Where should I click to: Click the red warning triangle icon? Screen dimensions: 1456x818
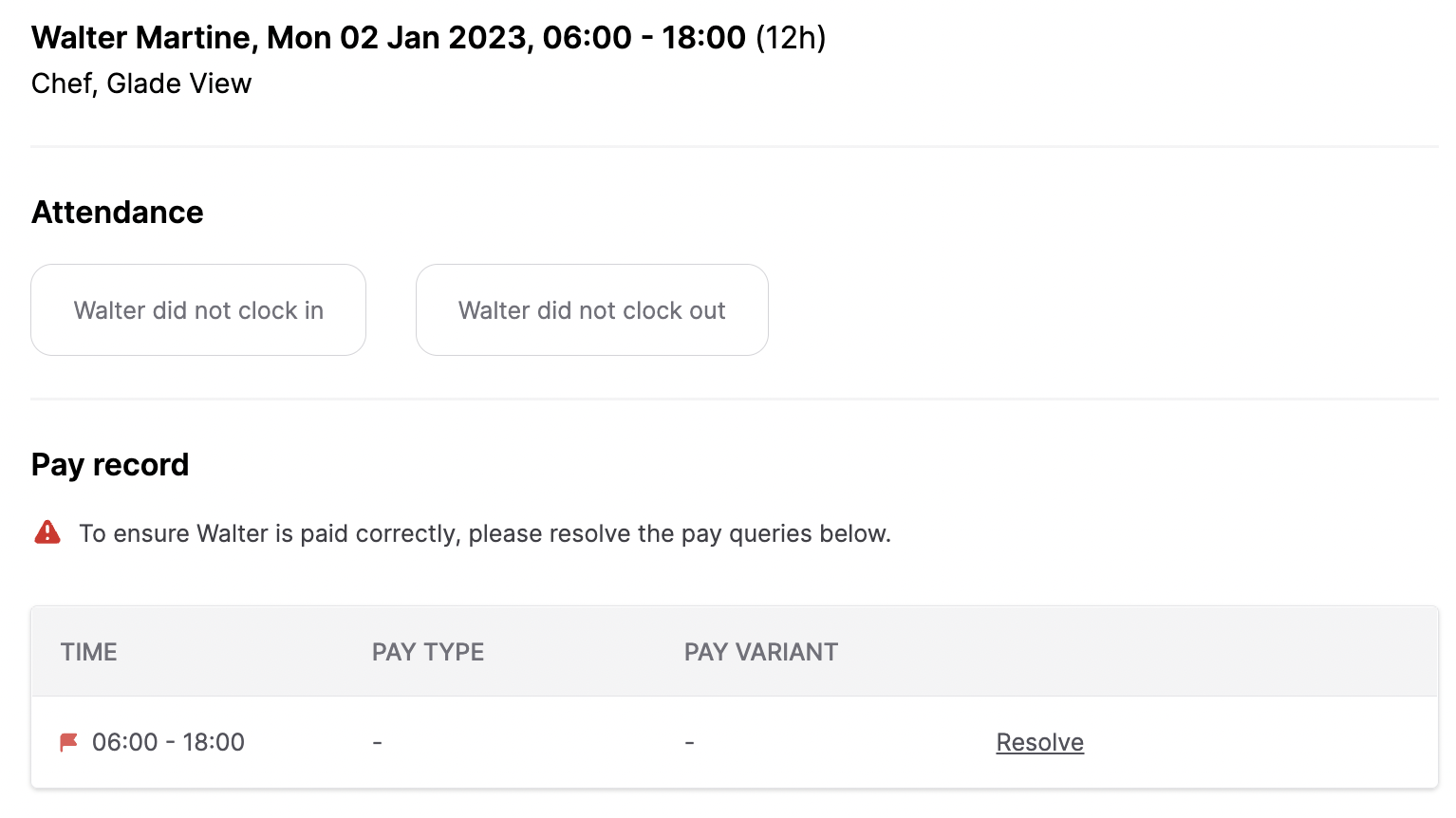tap(46, 532)
